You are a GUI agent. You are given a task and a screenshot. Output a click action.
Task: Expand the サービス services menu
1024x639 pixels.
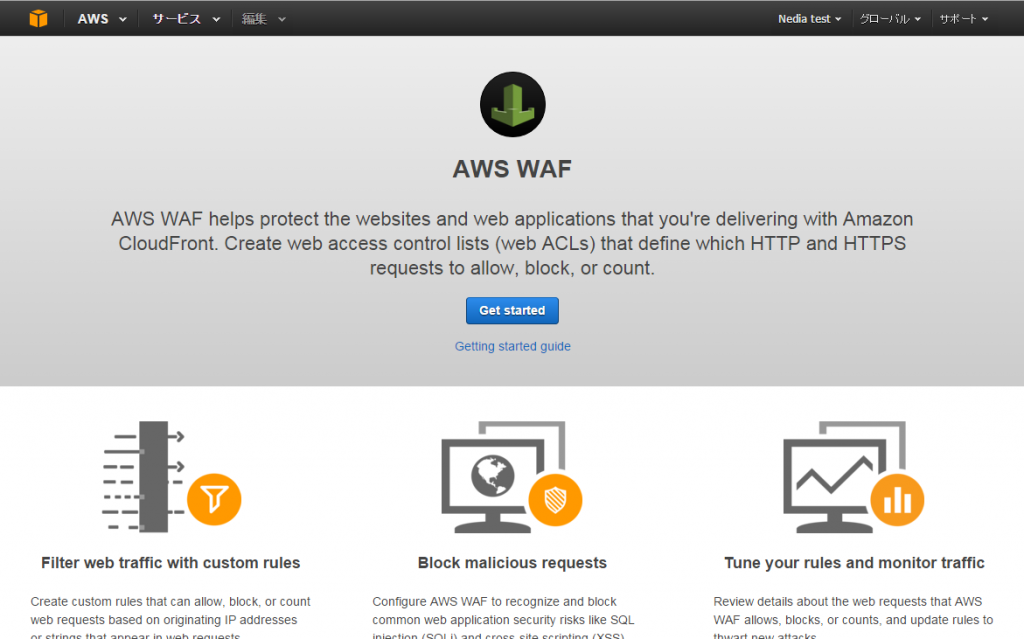click(186, 19)
